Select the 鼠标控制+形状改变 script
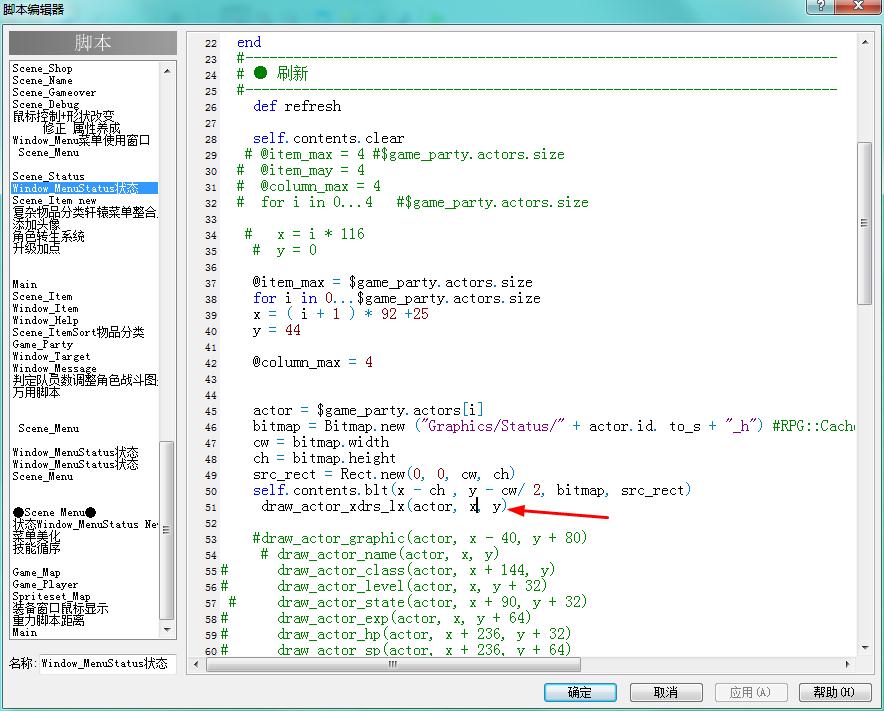Screen dimensions: 884x711 (63, 116)
